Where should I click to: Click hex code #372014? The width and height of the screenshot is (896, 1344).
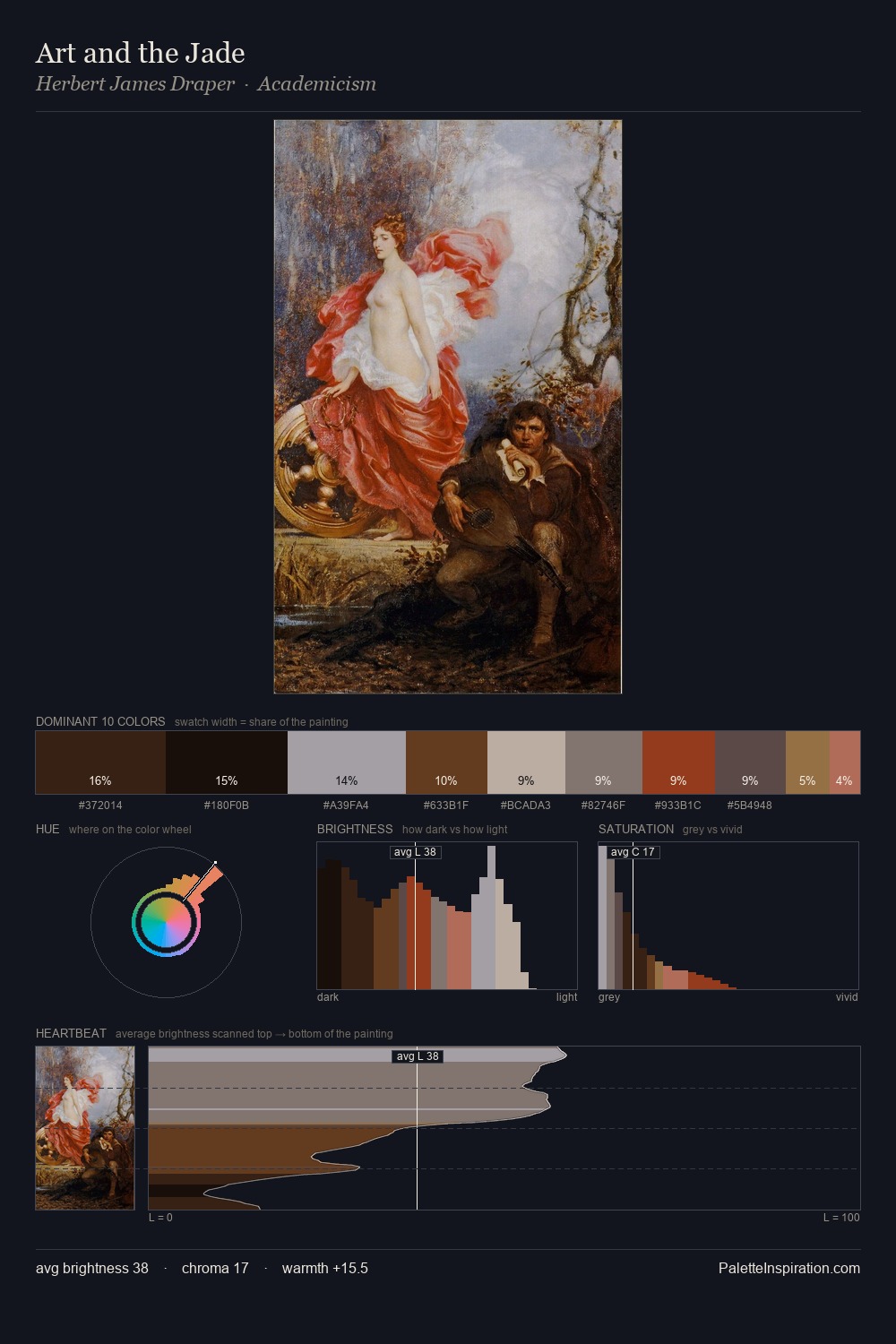[x=100, y=806]
